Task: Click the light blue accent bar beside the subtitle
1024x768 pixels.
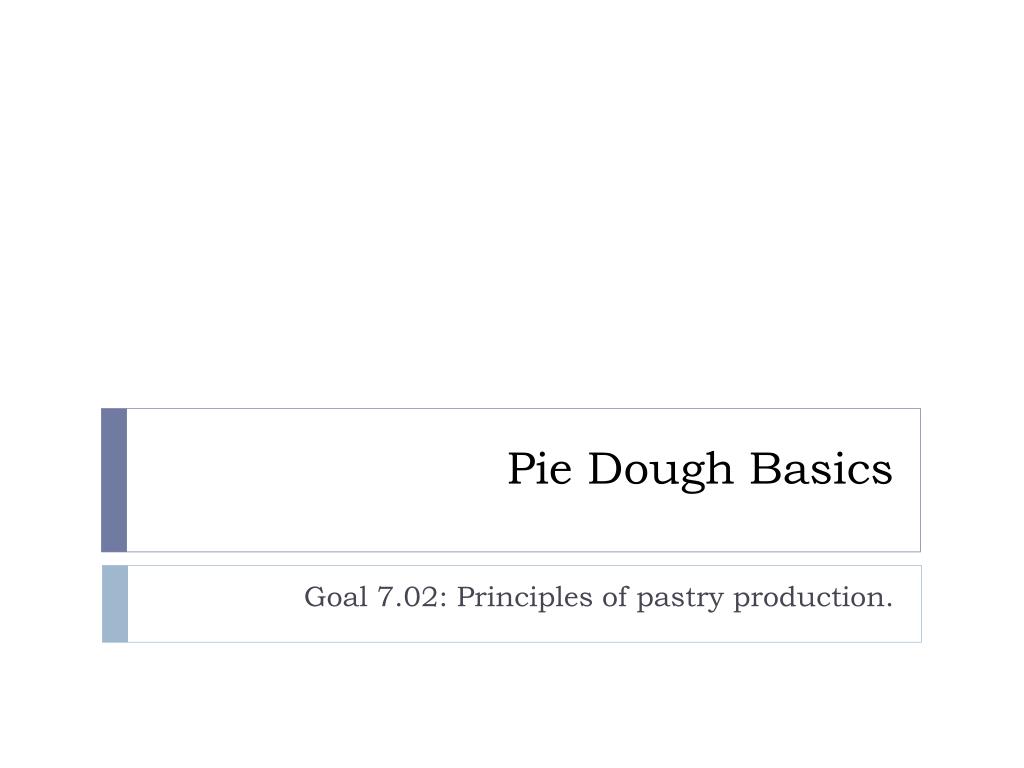Action: pos(115,604)
